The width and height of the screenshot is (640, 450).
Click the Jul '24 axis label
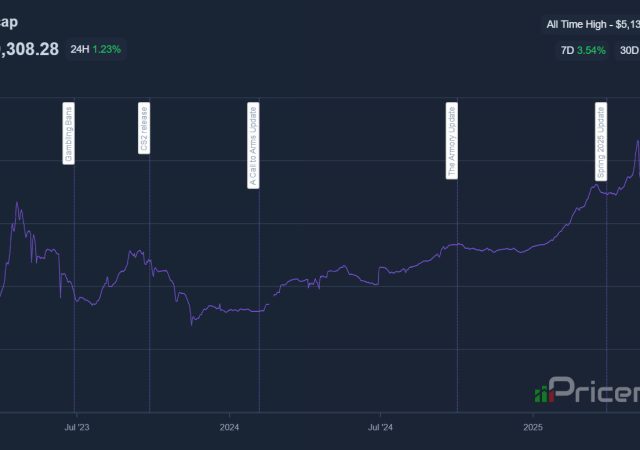(x=380, y=428)
